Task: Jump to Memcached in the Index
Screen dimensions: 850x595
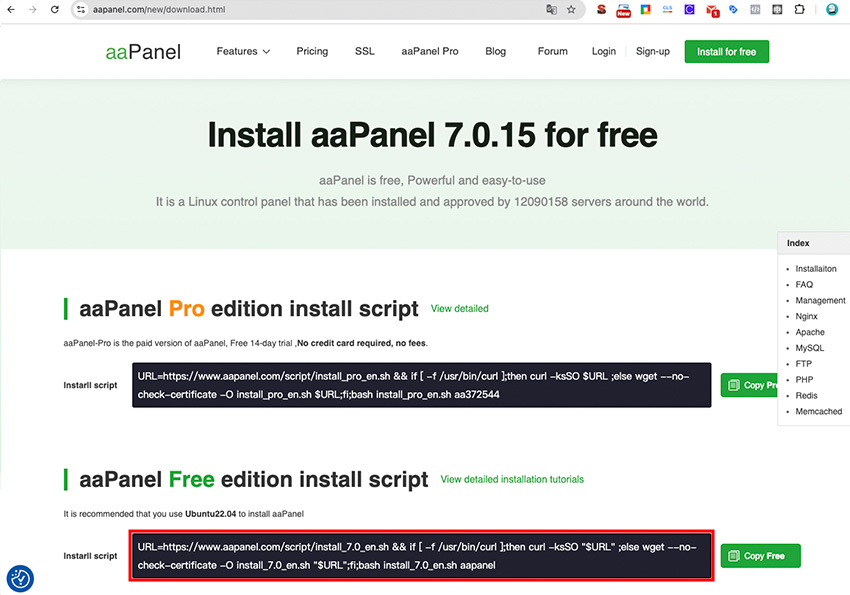Action: pos(819,411)
